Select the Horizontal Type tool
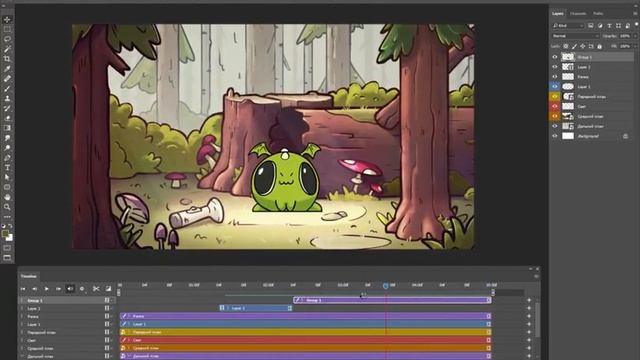The image size is (640, 360). pos(7,167)
